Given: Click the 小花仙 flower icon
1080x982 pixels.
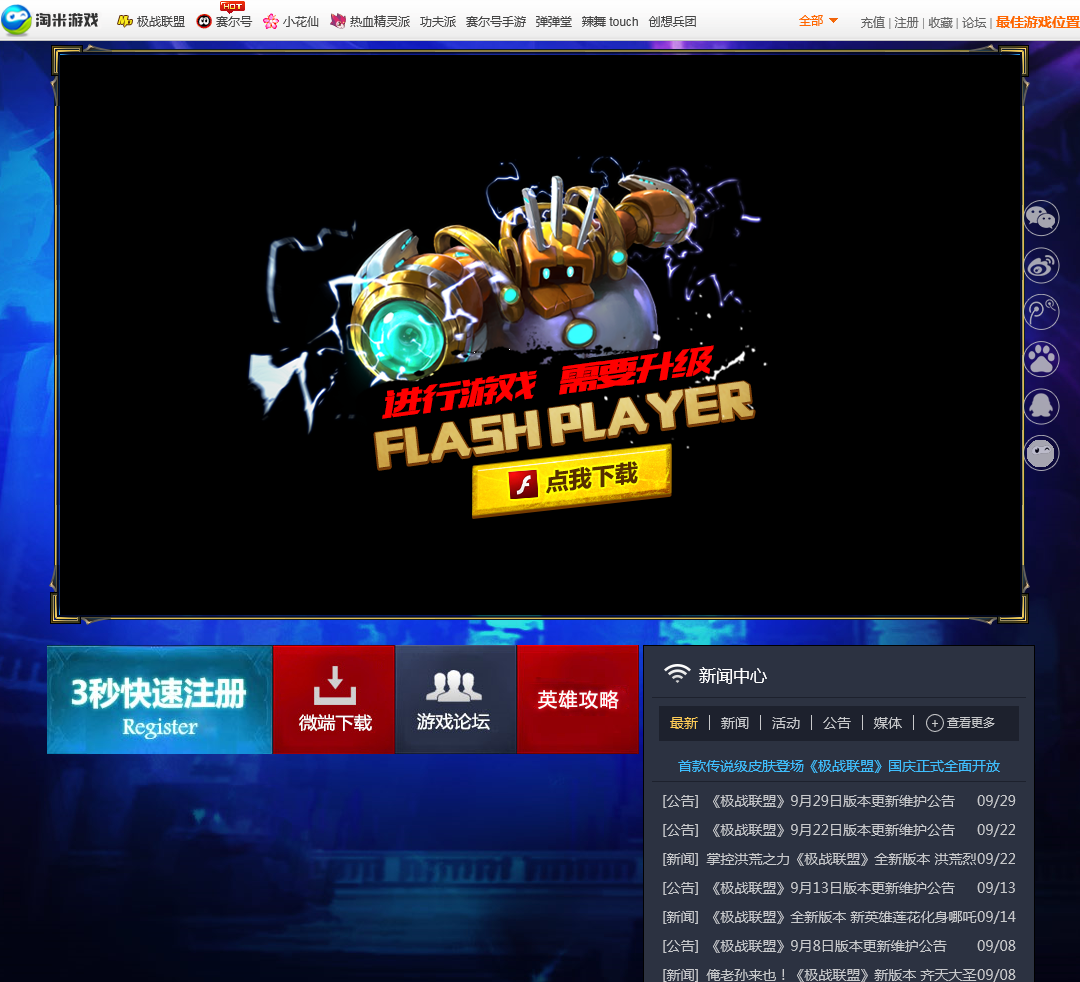Looking at the screenshot, I should point(271,21).
